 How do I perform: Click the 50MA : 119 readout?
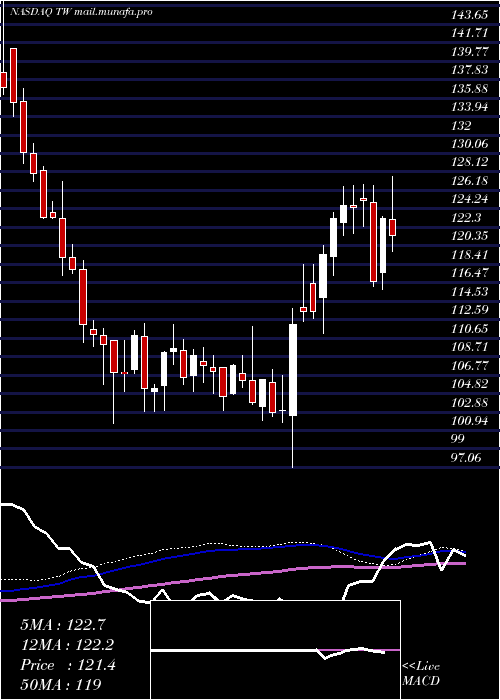[60, 684]
